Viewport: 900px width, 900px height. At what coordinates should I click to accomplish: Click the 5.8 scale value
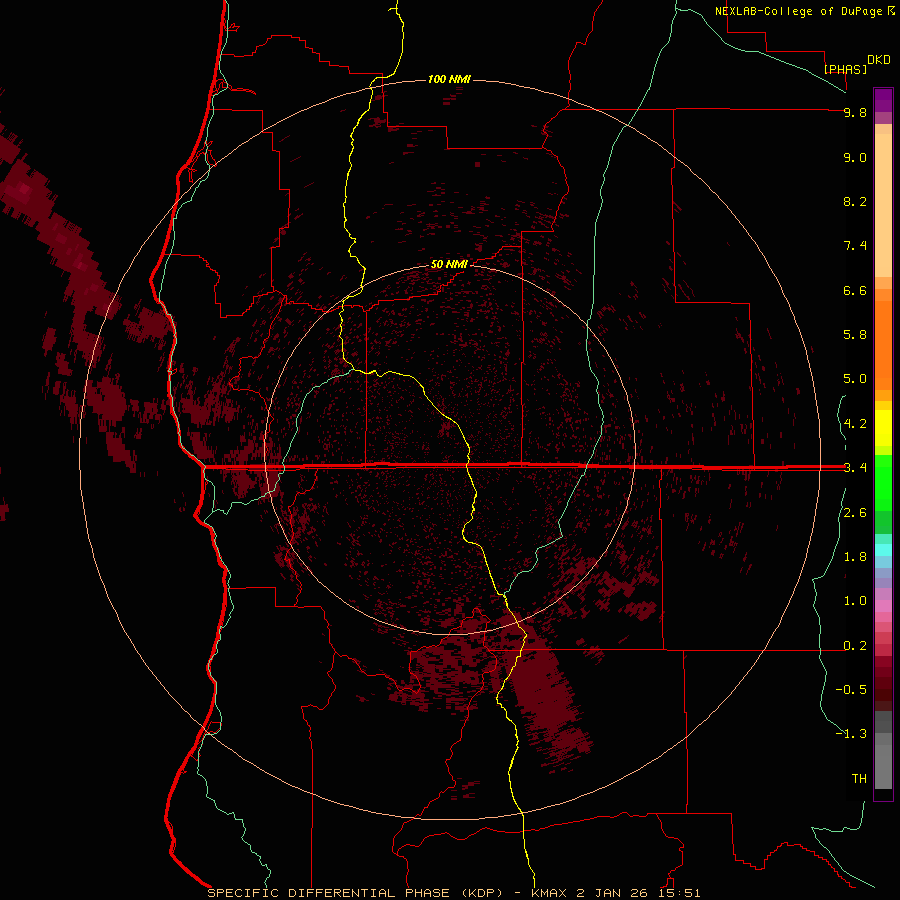tap(855, 335)
